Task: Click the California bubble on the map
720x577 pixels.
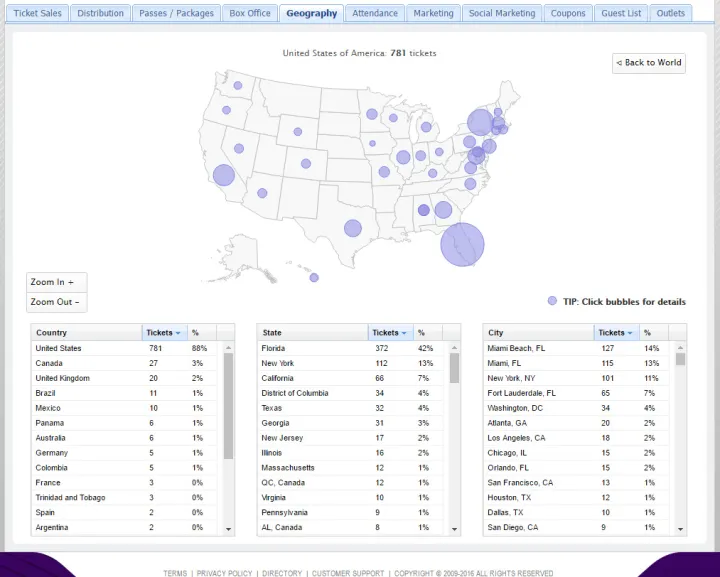Action: coord(224,175)
